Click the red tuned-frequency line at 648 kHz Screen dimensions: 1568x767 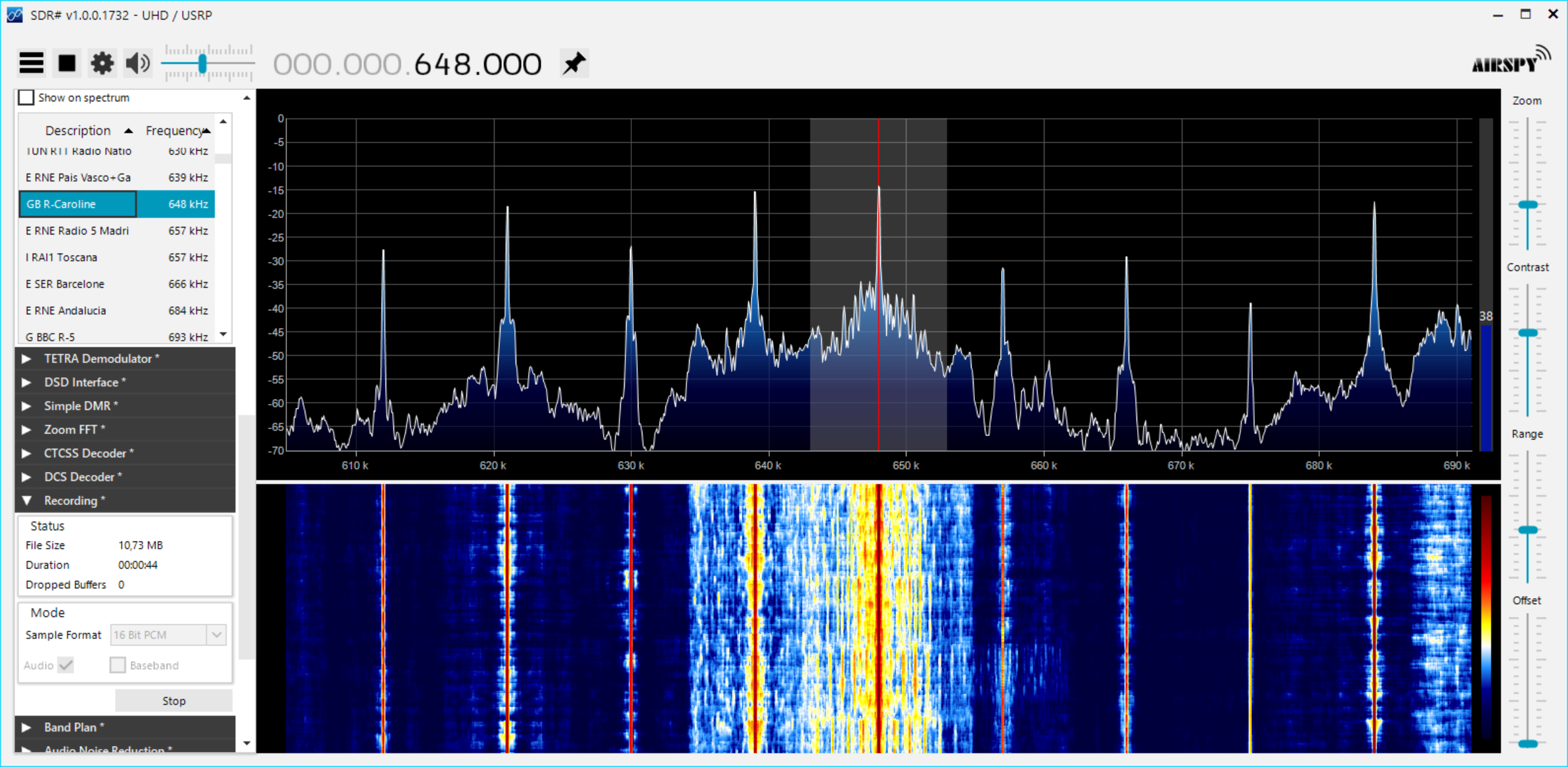(878, 284)
